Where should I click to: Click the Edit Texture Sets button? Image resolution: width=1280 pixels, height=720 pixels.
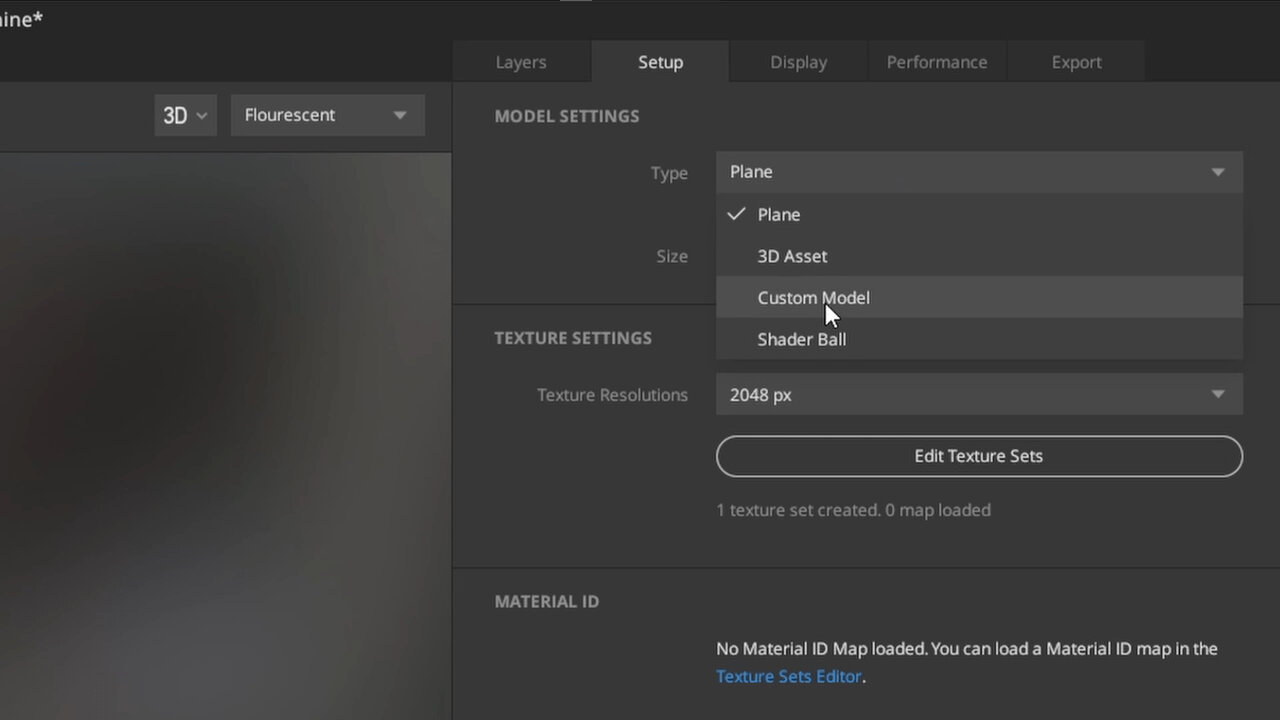[x=978, y=456]
